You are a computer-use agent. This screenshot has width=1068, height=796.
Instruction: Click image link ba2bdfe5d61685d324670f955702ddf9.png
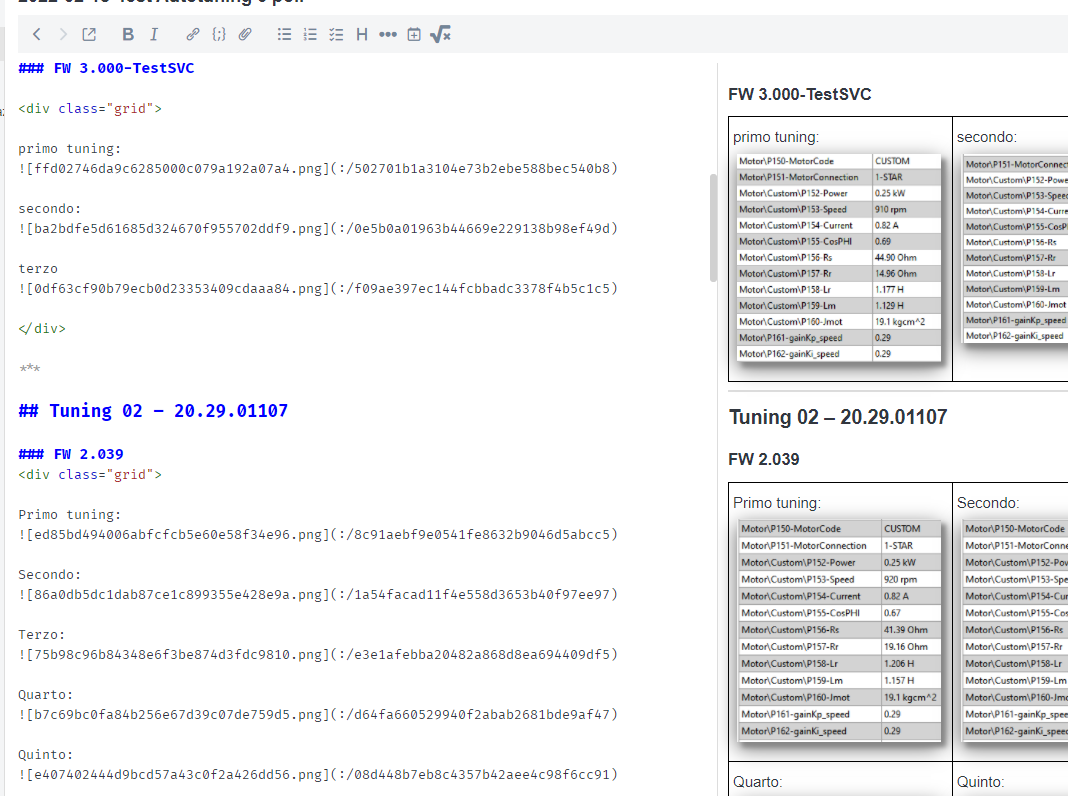point(318,228)
